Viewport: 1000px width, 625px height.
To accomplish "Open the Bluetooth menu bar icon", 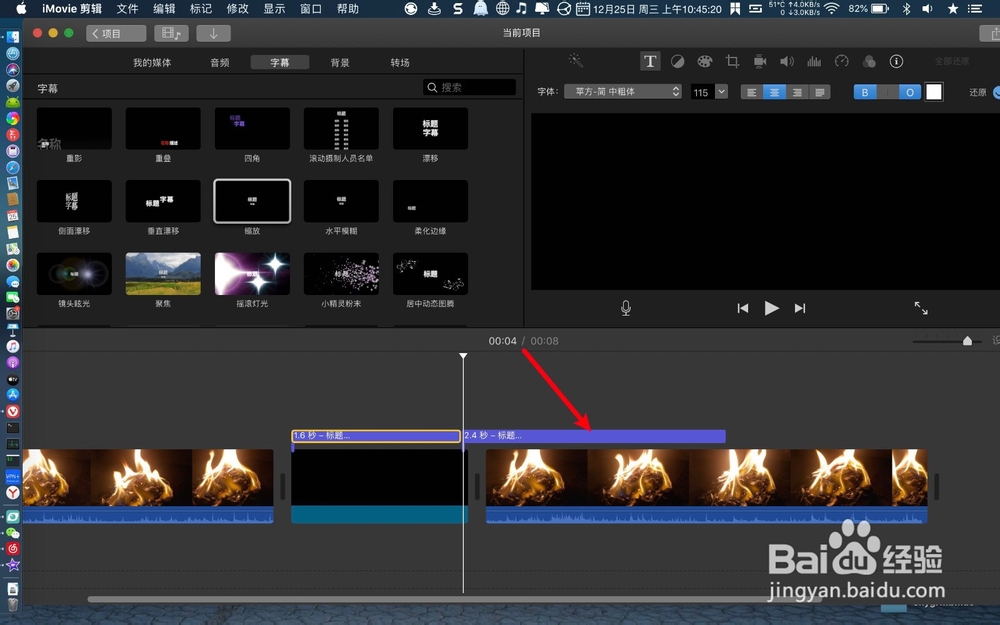I will pos(906,8).
